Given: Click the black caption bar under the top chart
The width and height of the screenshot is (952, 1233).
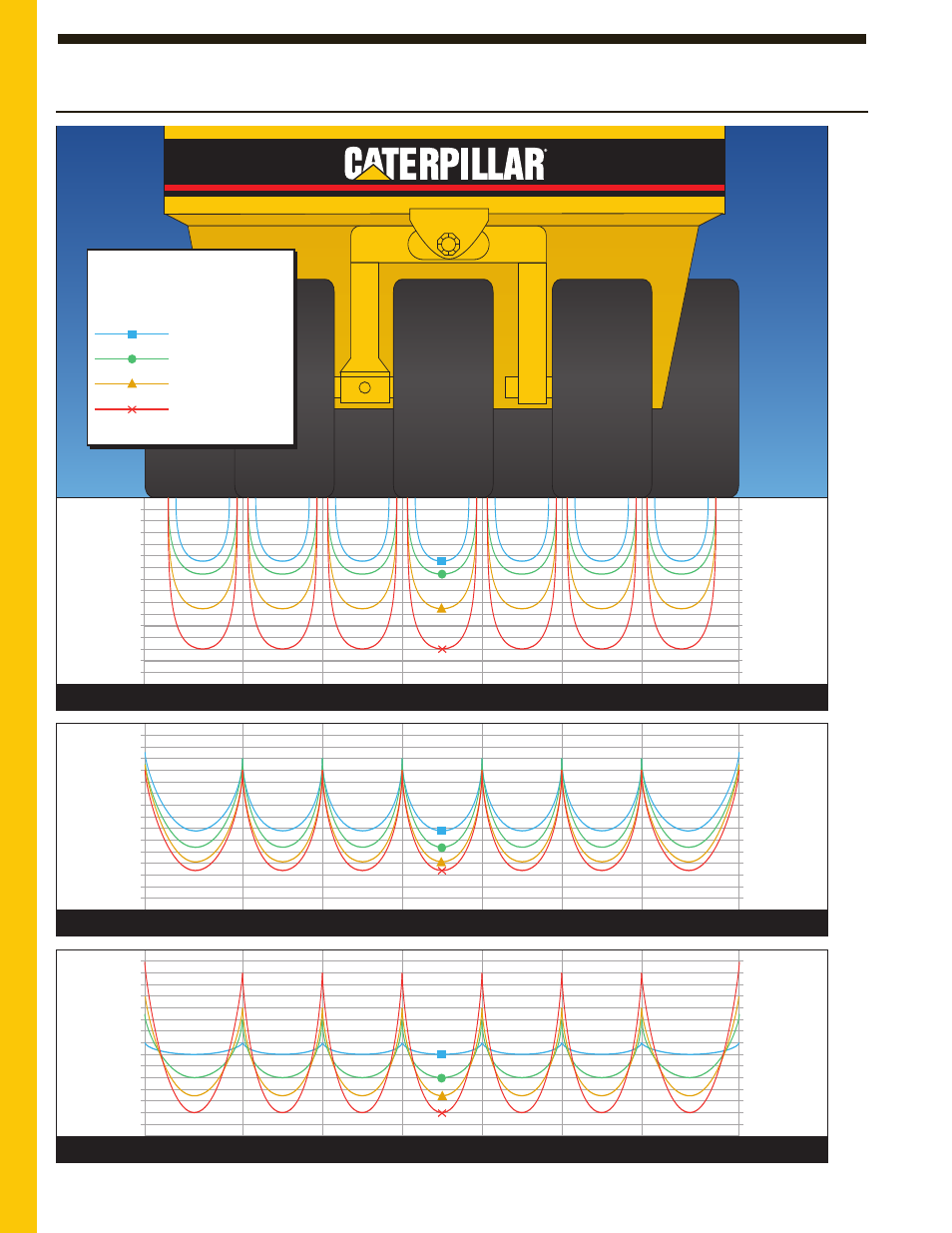Looking at the screenshot, I should [442, 697].
